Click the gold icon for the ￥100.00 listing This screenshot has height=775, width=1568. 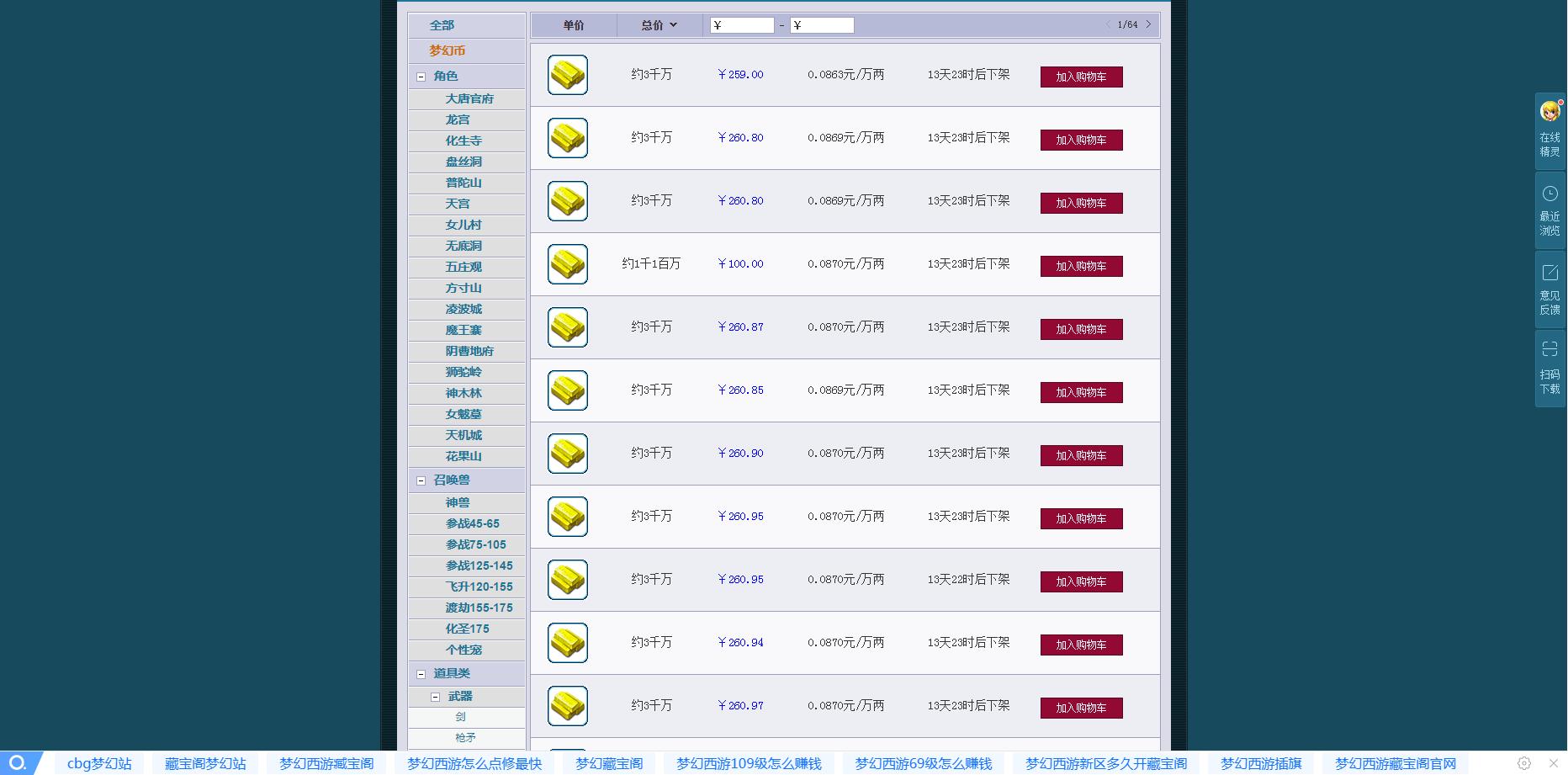coord(567,264)
